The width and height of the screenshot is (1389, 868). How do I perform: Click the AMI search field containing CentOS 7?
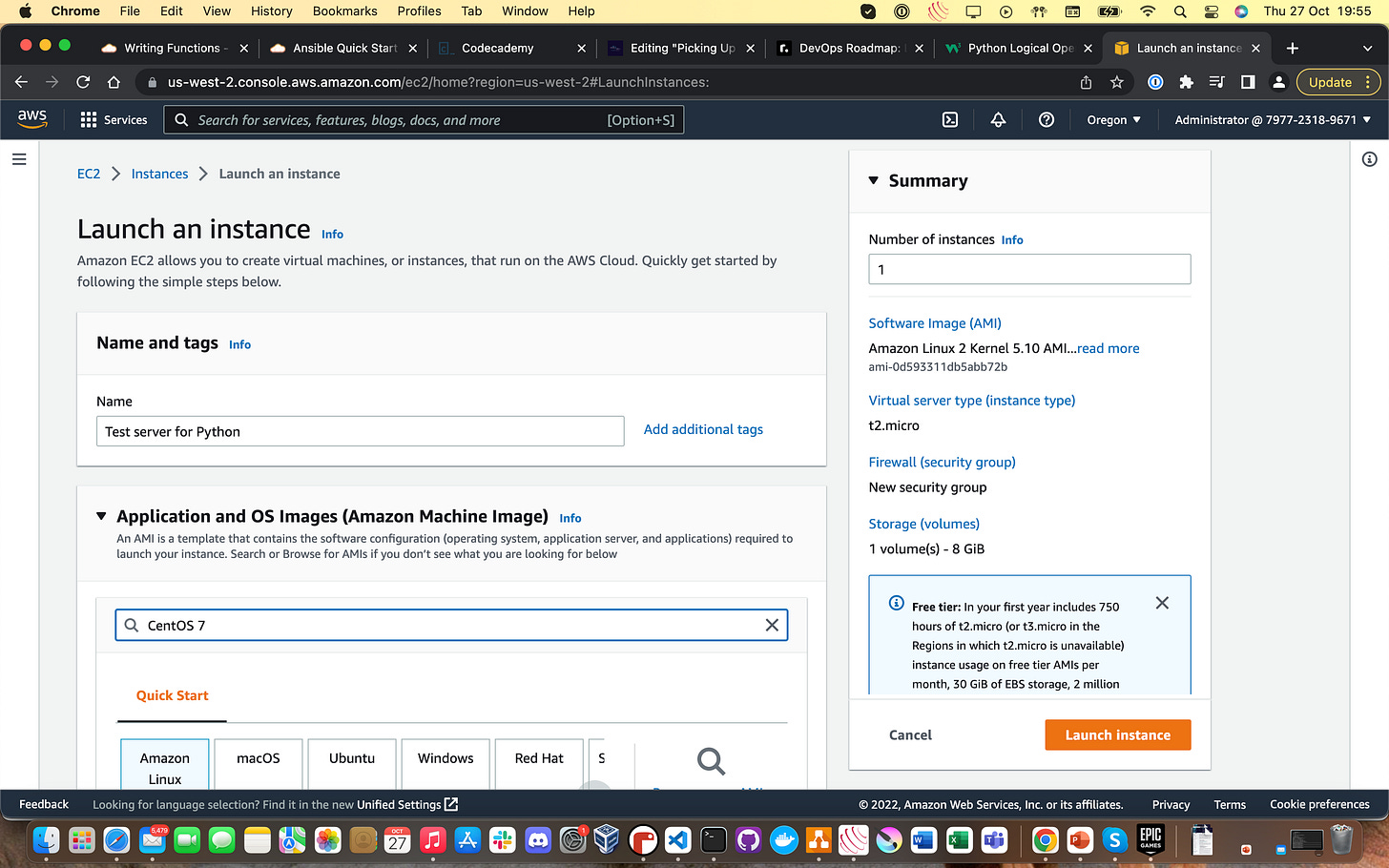tap(451, 625)
